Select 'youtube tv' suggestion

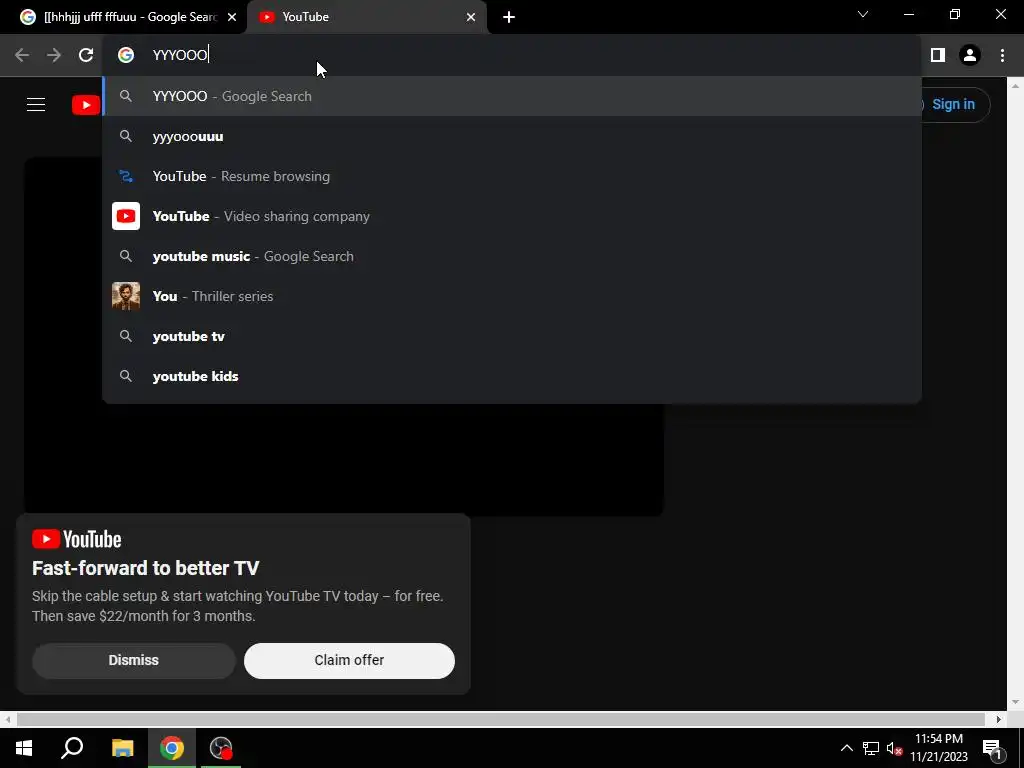tap(512, 336)
